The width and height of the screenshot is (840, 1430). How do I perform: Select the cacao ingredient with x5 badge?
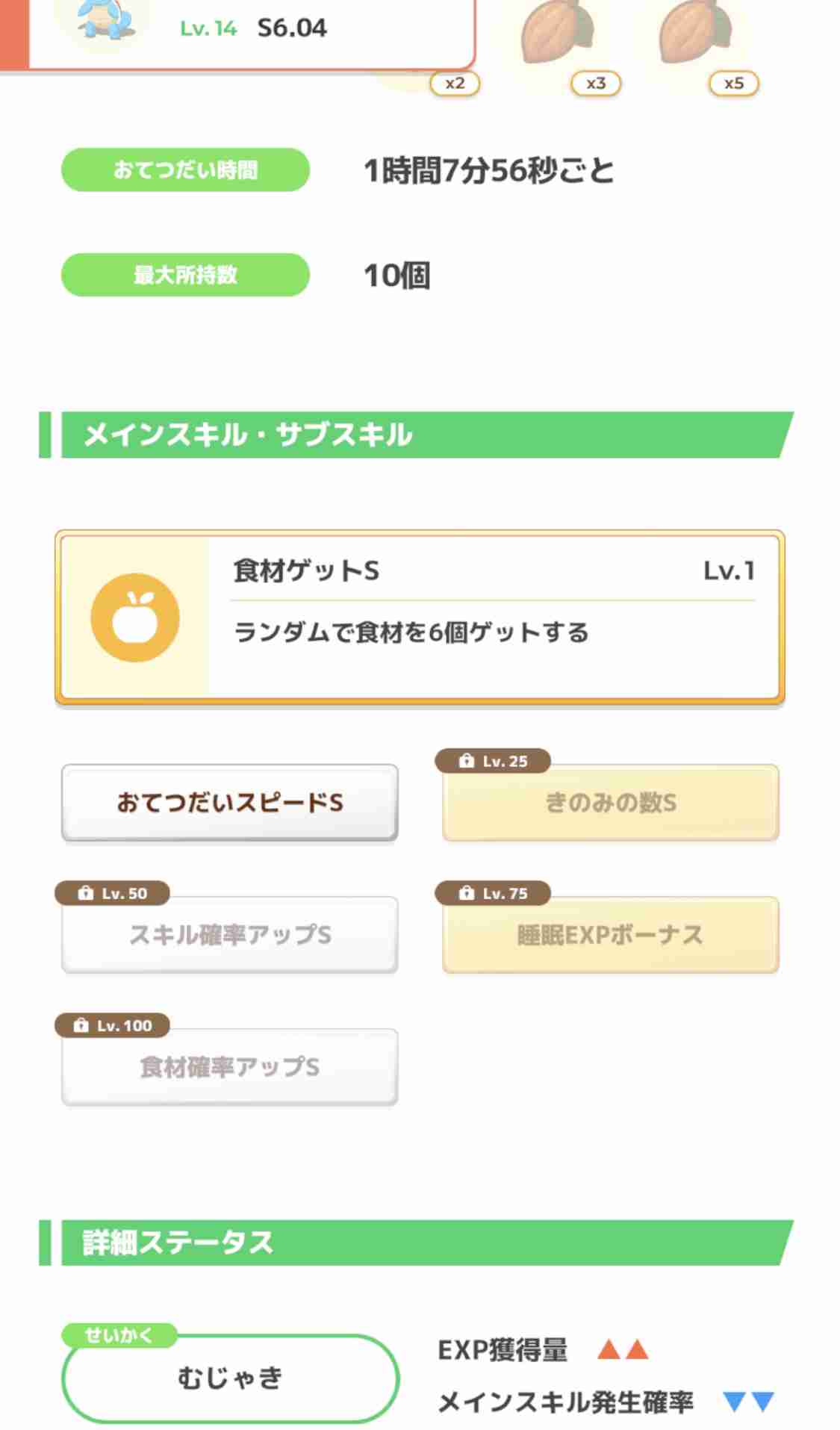click(x=697, y=32)
